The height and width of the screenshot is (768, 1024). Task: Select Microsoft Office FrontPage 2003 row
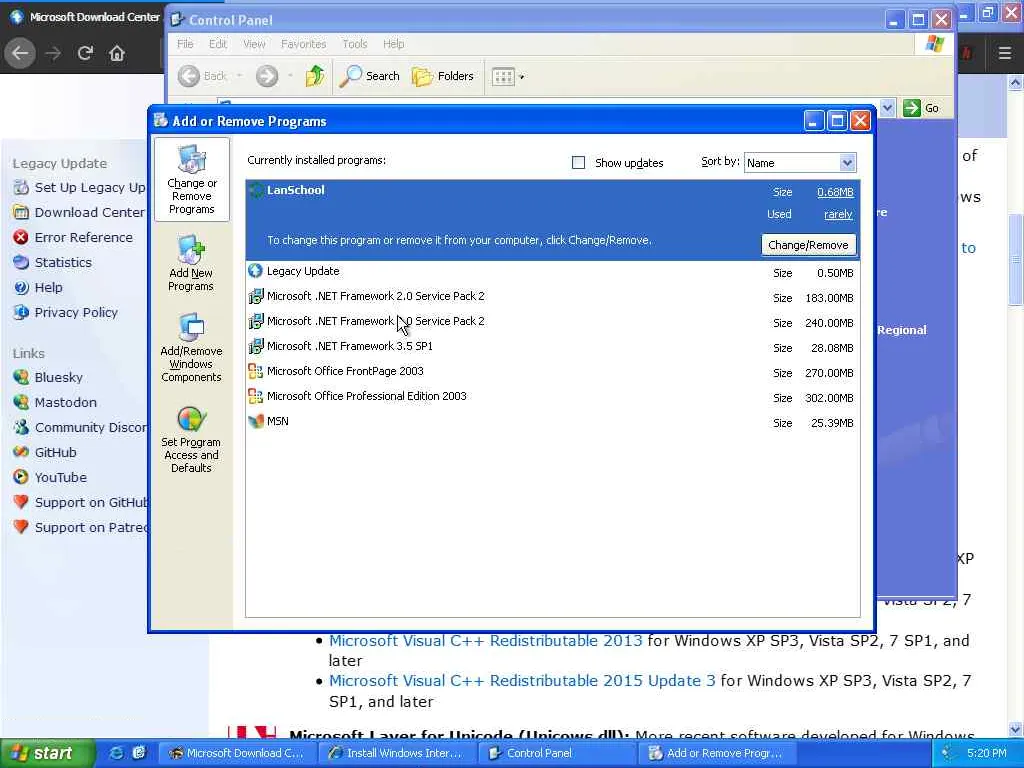(x=552, y=372)
